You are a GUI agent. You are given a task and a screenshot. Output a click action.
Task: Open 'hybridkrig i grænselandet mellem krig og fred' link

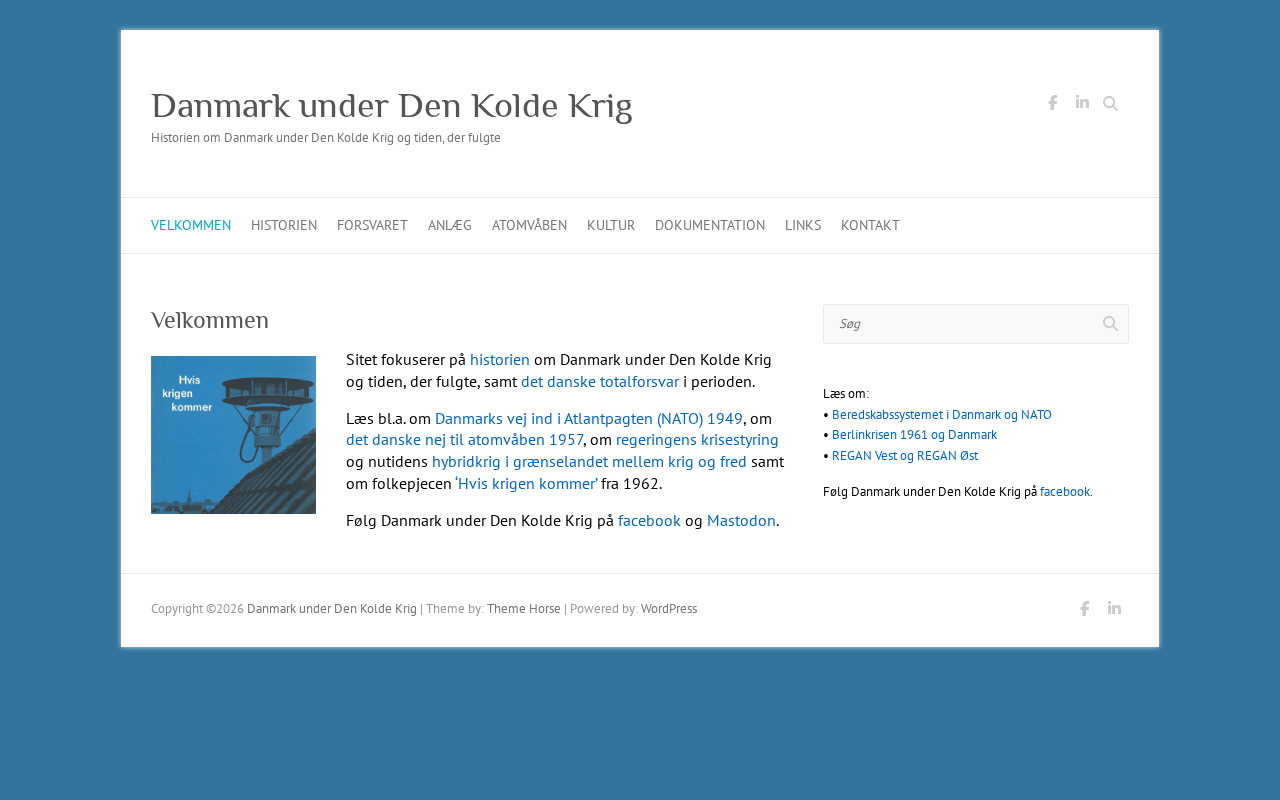pos(589,462)
